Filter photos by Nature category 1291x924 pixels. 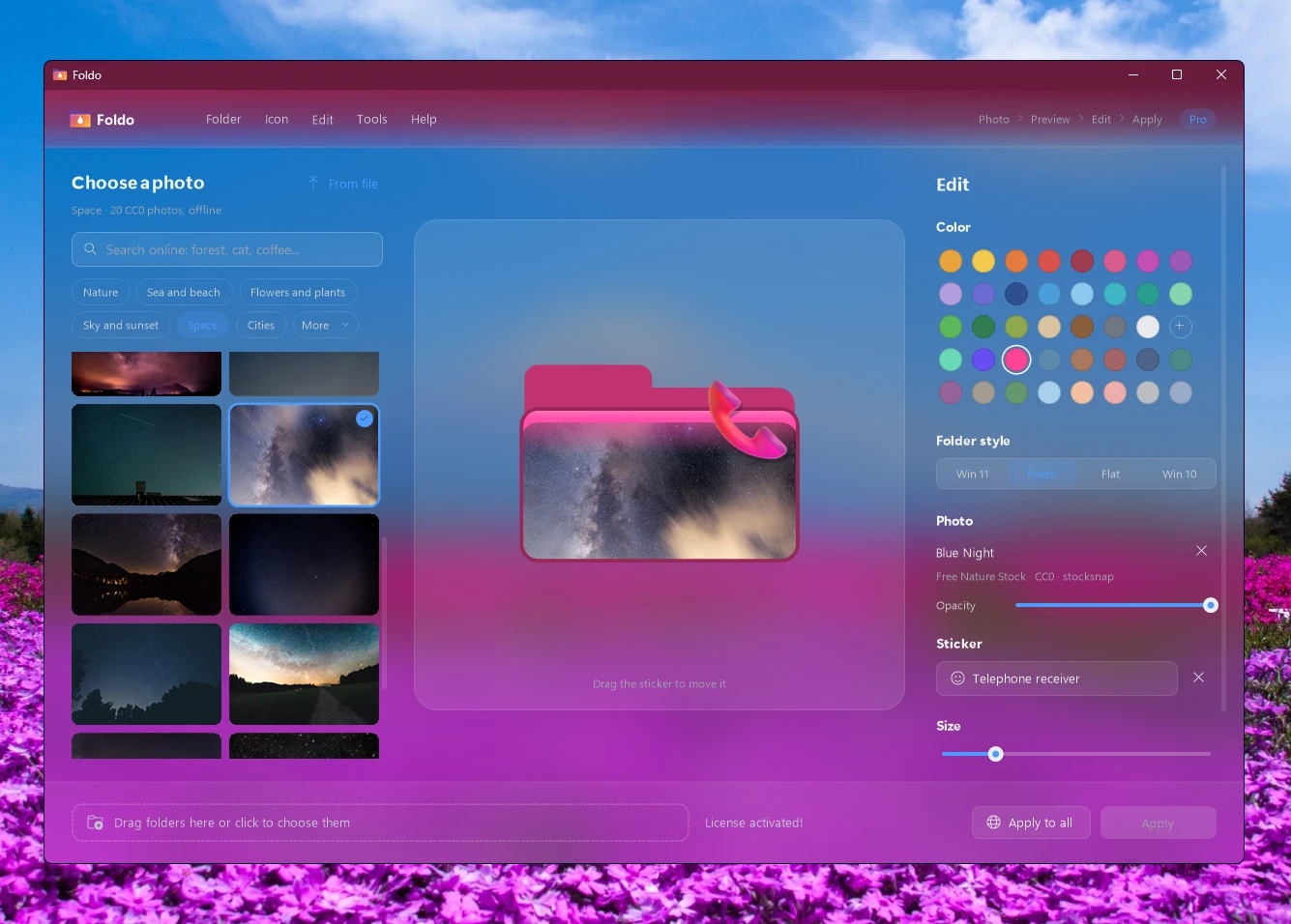(101, 293)
